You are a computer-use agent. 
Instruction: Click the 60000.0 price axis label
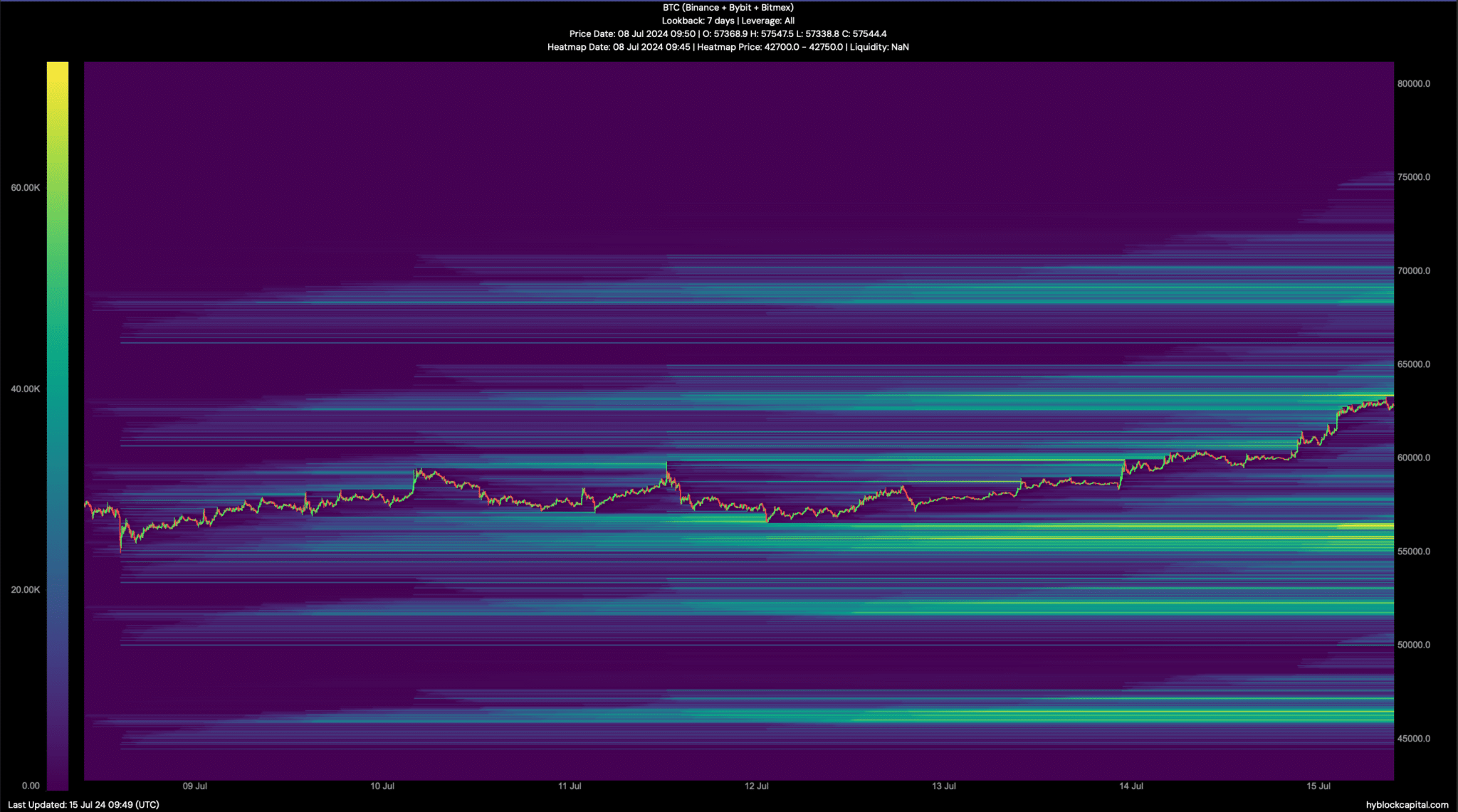[1413, 458]
